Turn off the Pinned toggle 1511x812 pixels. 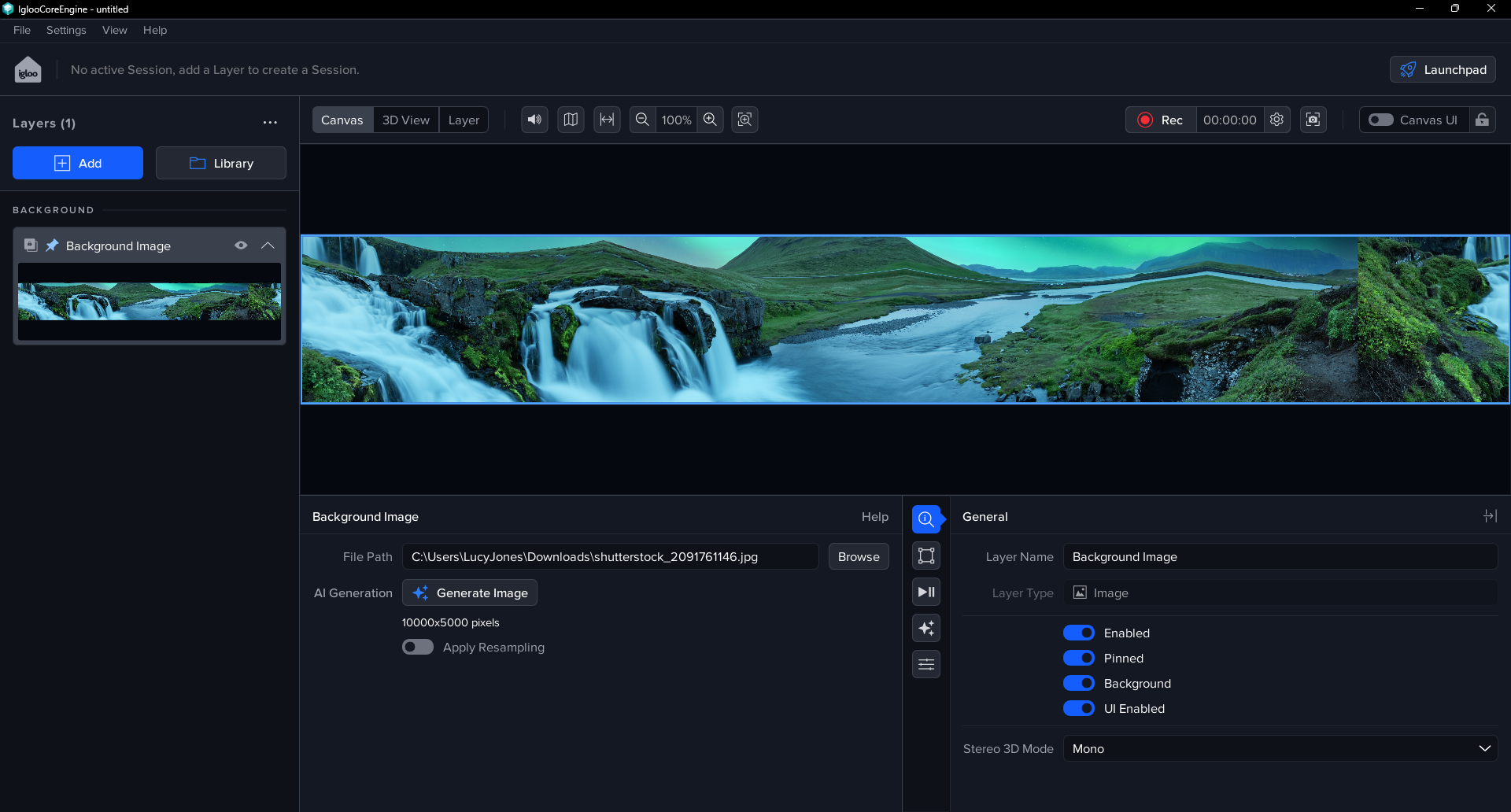pos(1078,658)
